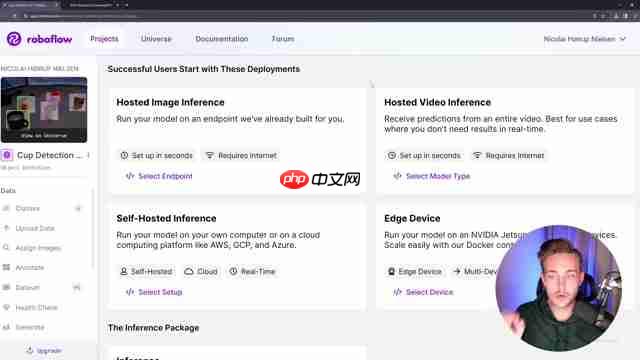Click the cloud icon on the Cloud tag
The height and width of the screenshot is (360, 640).
click(x=189, y=271)
